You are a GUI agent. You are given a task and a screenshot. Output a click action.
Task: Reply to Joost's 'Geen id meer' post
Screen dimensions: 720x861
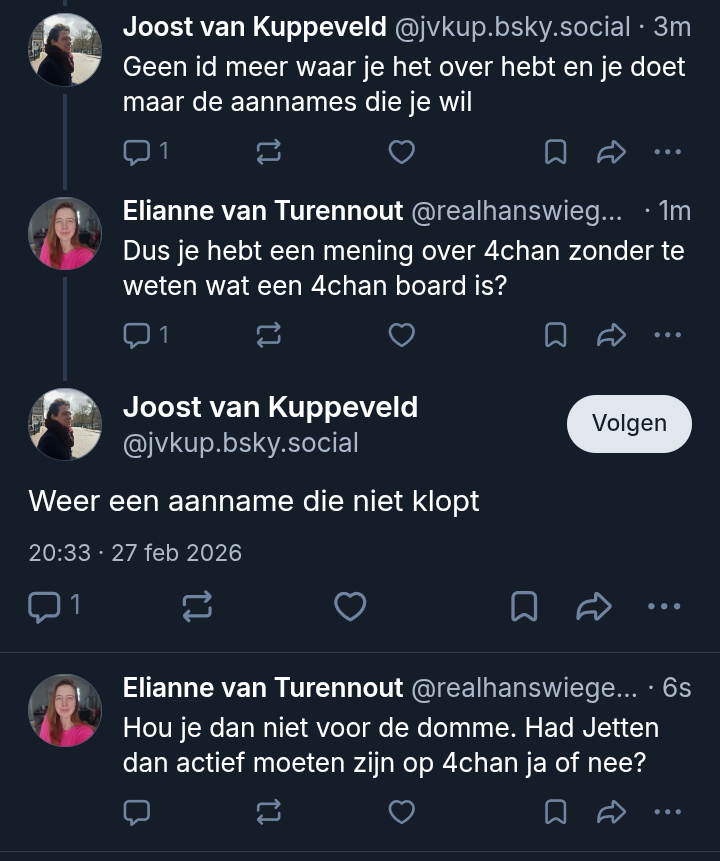click(x=137, y=152)
